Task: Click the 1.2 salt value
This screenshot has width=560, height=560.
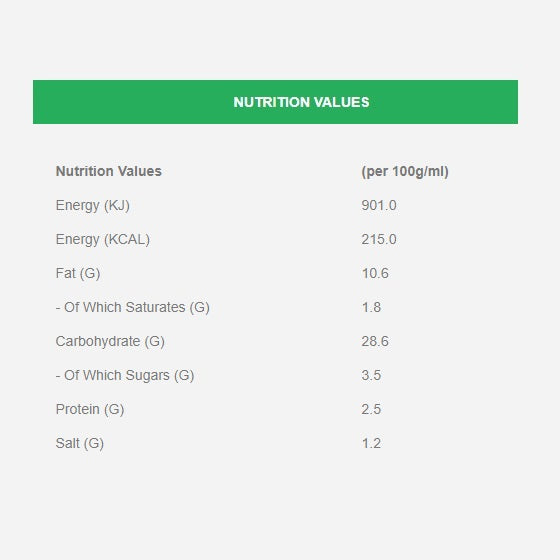Action: point(371,443)
